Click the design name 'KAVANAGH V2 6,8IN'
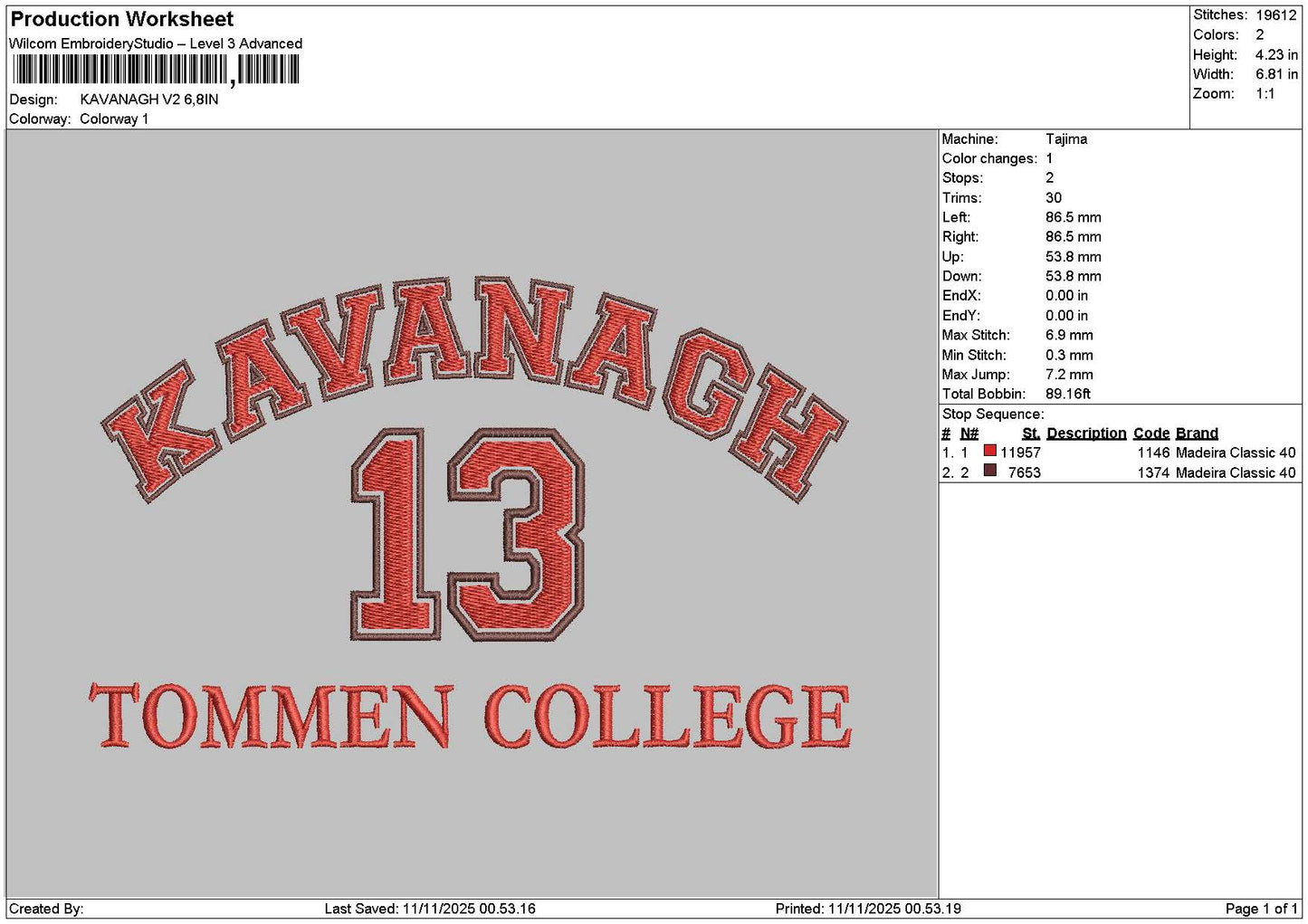 [x=149, y=100]
